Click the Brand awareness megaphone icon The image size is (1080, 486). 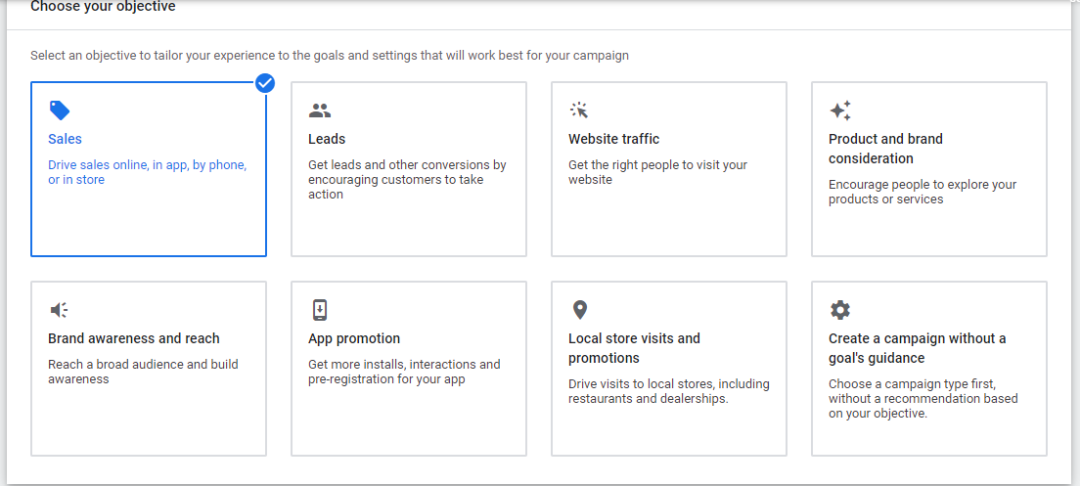point(59,310)
